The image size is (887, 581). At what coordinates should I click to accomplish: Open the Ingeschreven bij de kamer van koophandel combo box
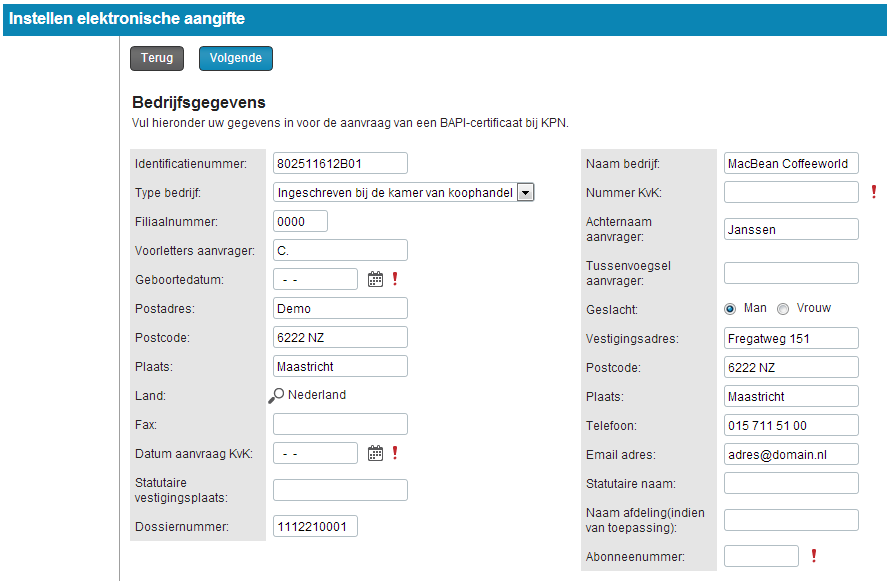(x=403, y=193)
